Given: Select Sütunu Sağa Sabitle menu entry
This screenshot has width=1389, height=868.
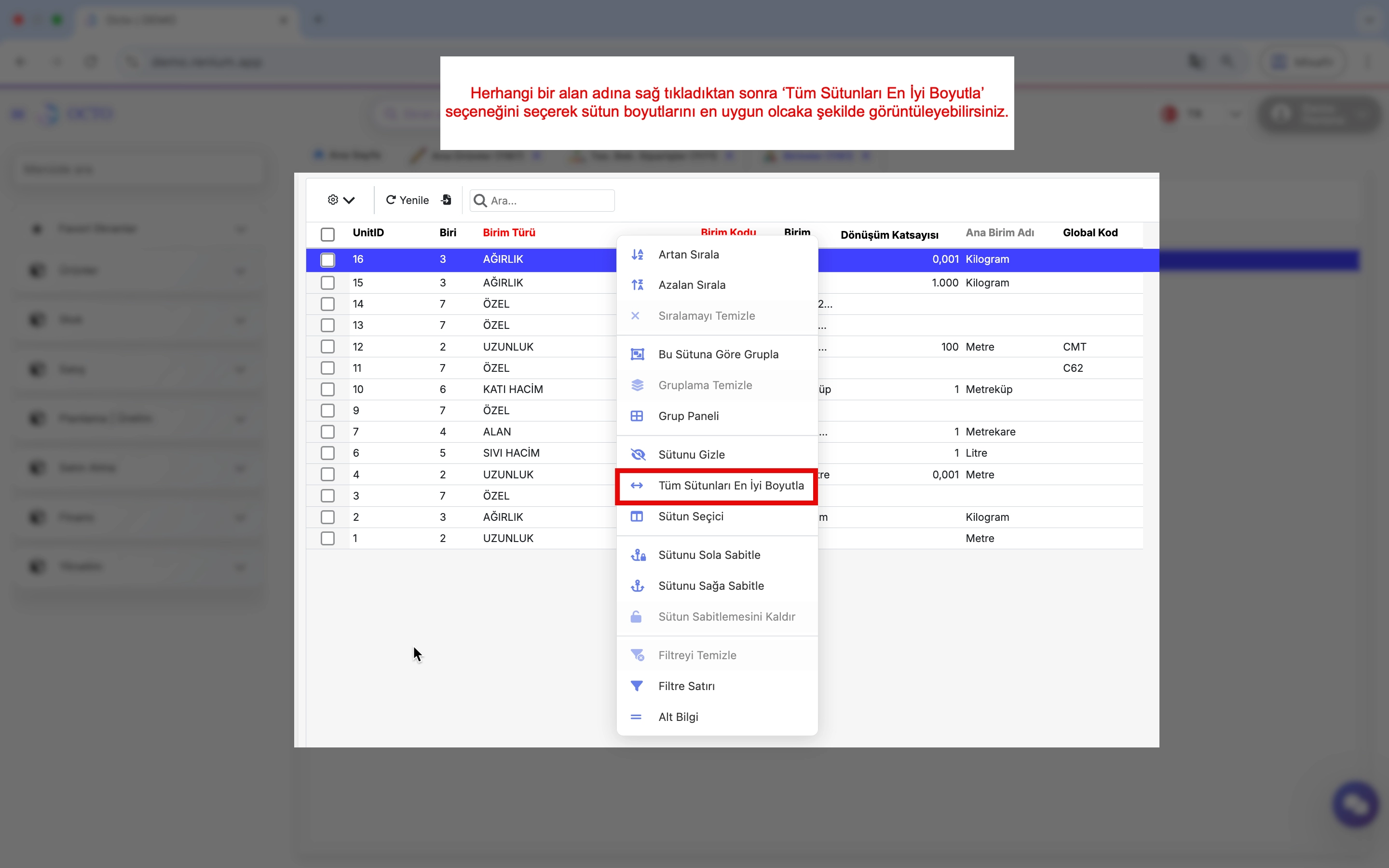Looking at the screenshot, I should pyautogui.click(x=710, y=585).
